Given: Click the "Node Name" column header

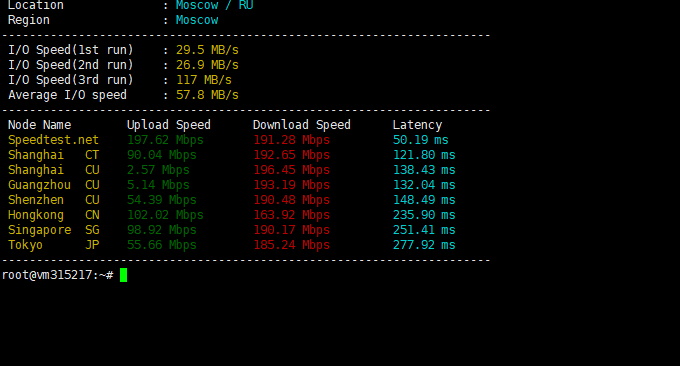Looking at the screenshot, I should point(39,125).
